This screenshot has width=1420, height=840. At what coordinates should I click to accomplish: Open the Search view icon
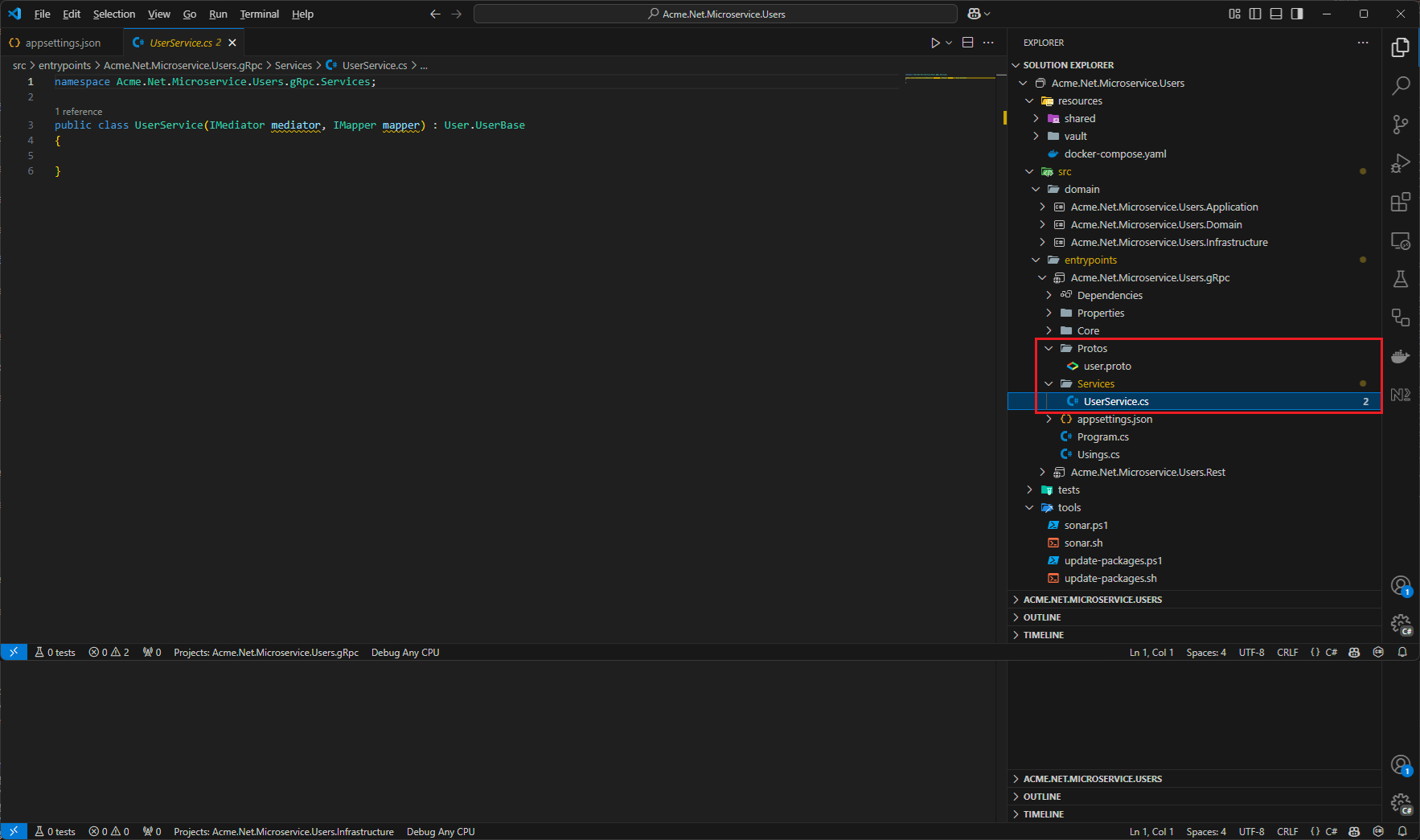pyautogui.click(x=1401, y=85)
